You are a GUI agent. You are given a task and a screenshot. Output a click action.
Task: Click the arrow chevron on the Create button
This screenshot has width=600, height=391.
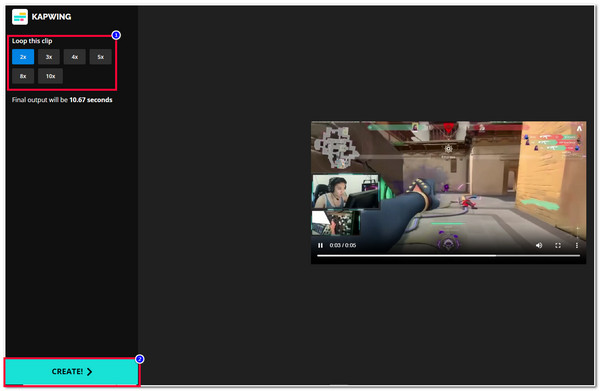[89, 371]
